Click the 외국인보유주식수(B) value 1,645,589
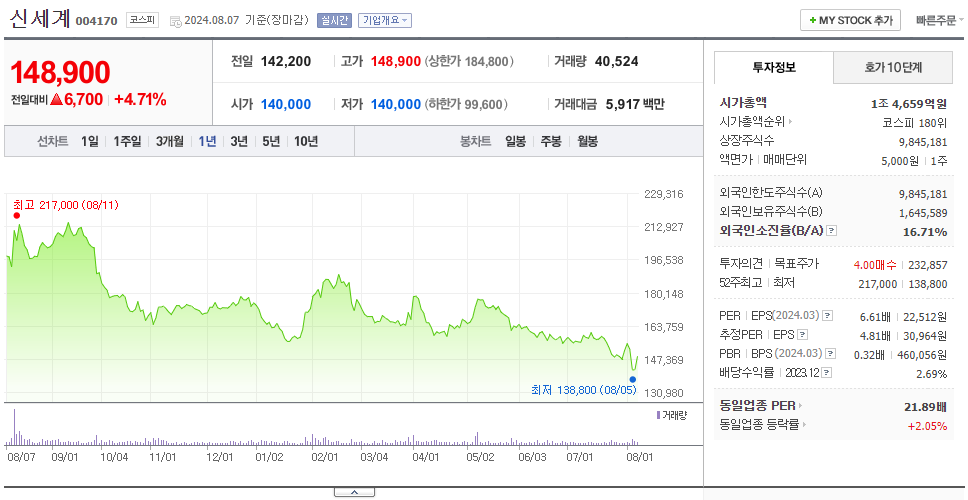The height and width of the screenshot is (500, 968). point(923,212)
